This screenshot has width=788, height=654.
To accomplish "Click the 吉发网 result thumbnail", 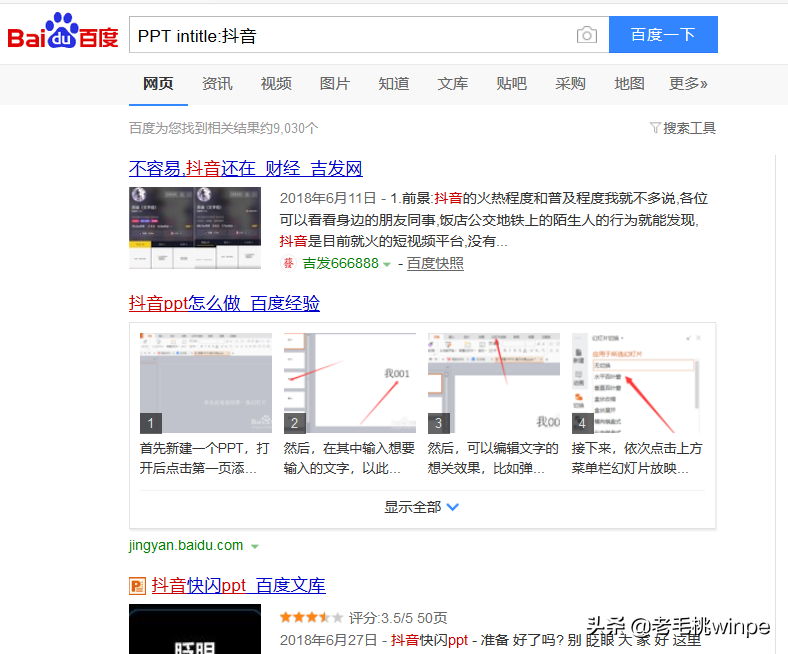I will (195, 228).
